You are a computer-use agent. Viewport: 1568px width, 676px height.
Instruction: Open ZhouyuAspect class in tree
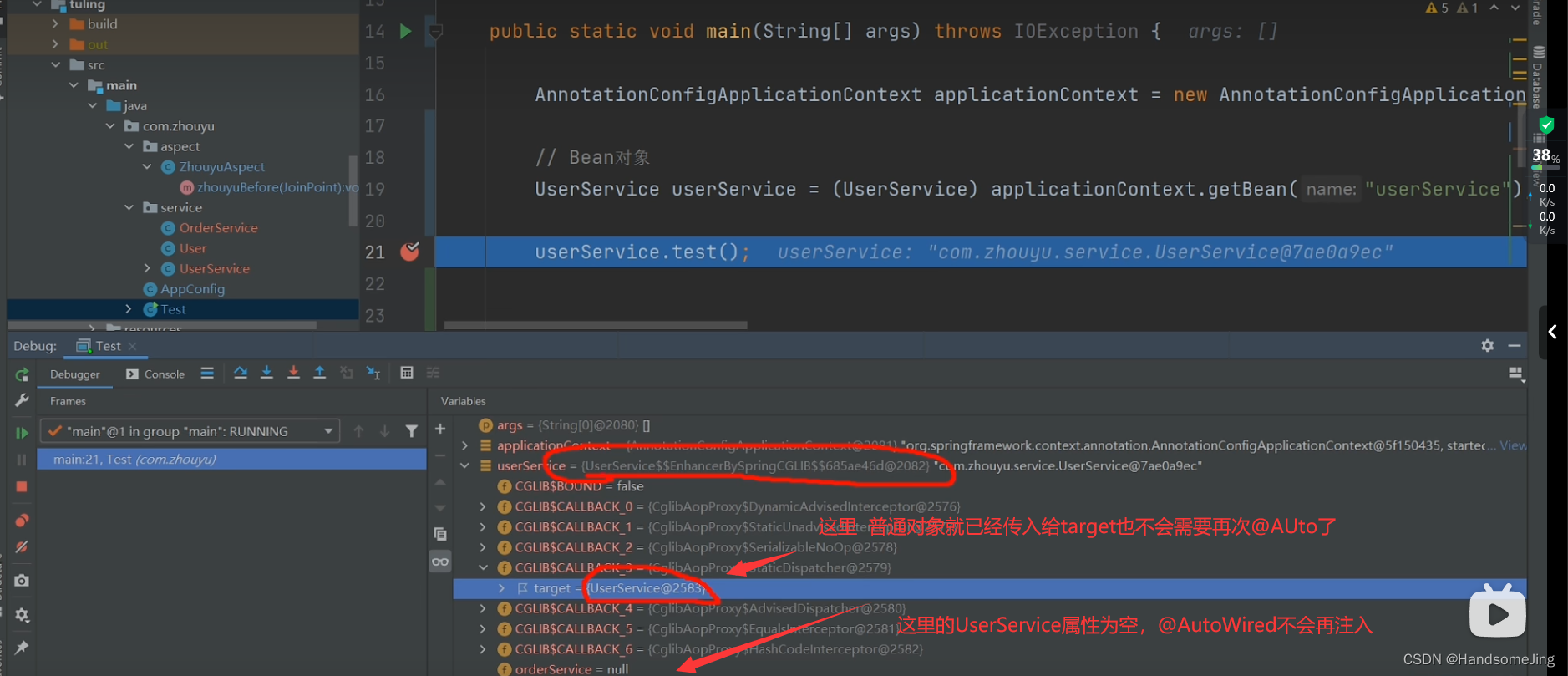[221, 167]
